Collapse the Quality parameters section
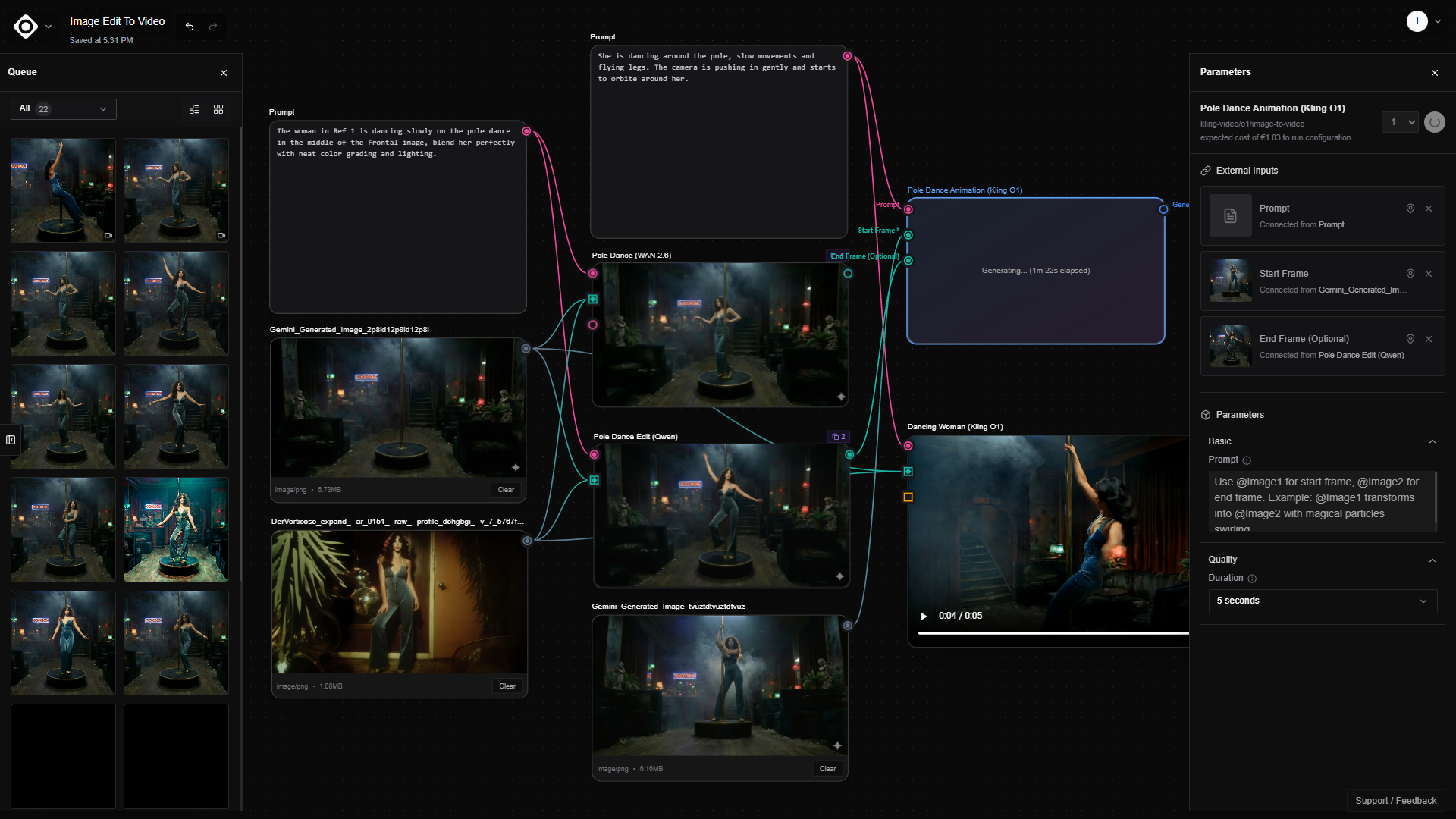This screenshot has width=1456, height=819. coord(1432,560)
